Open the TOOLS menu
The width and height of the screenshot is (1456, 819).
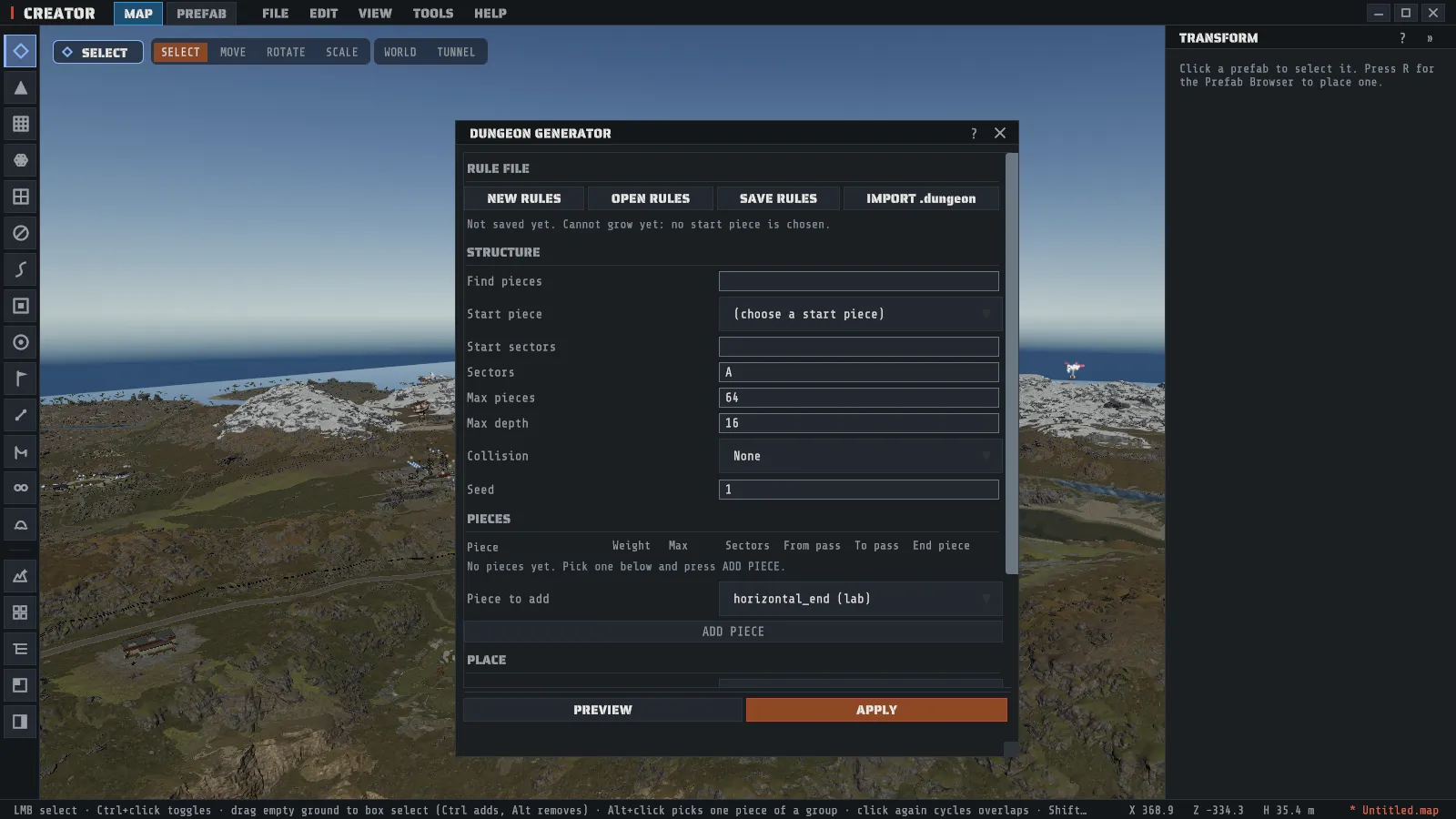coord(433,13)
